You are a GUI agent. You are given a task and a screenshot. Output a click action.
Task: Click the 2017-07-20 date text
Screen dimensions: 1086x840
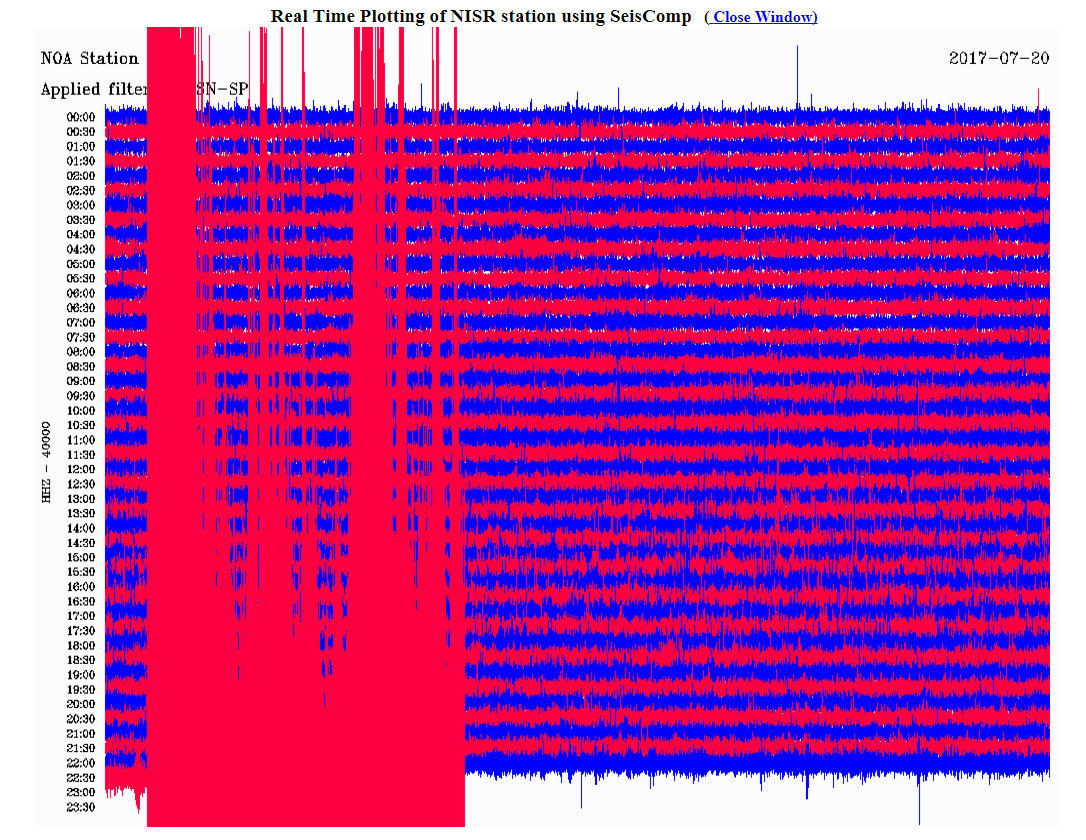(998, 58)
